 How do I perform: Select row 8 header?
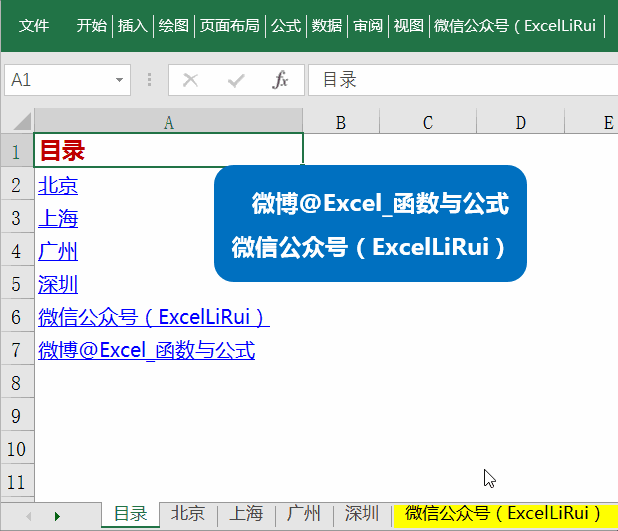(17, 382)
